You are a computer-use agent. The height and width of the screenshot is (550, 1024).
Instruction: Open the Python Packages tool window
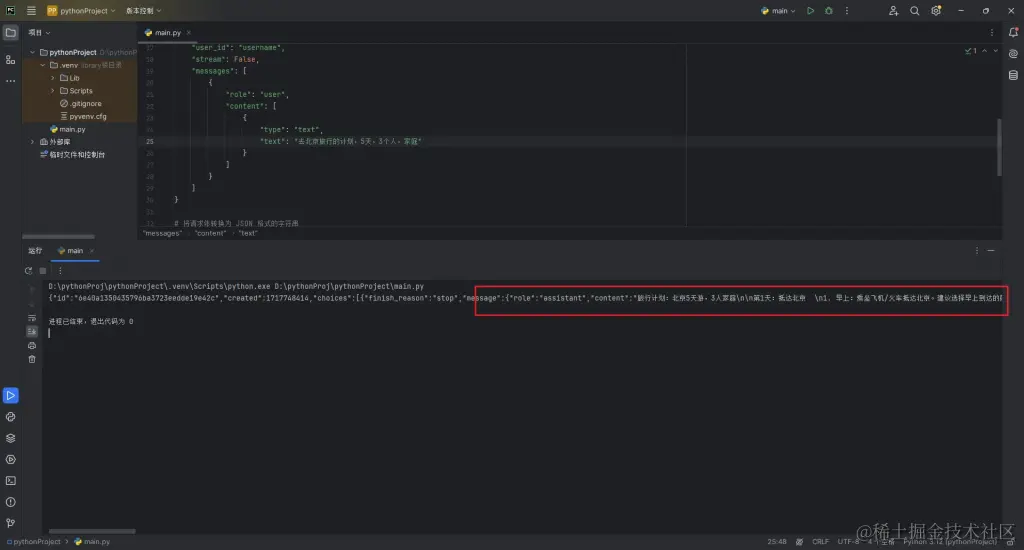(10, 438)
